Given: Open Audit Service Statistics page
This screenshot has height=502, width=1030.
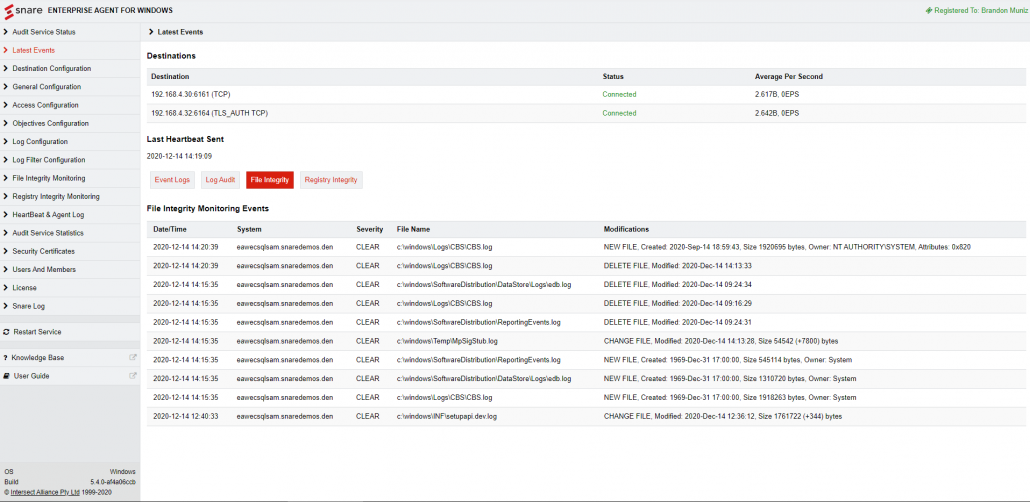Looking at the screenshot, I should point(48,233).
